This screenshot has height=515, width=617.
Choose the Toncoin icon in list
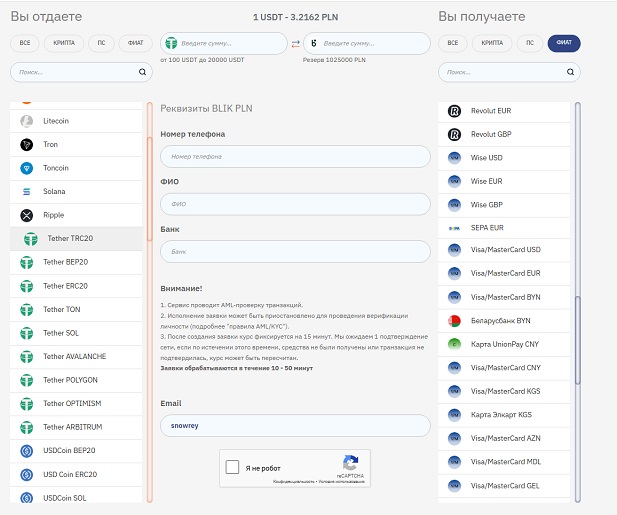pyautogui.click(x=27, y=168)
